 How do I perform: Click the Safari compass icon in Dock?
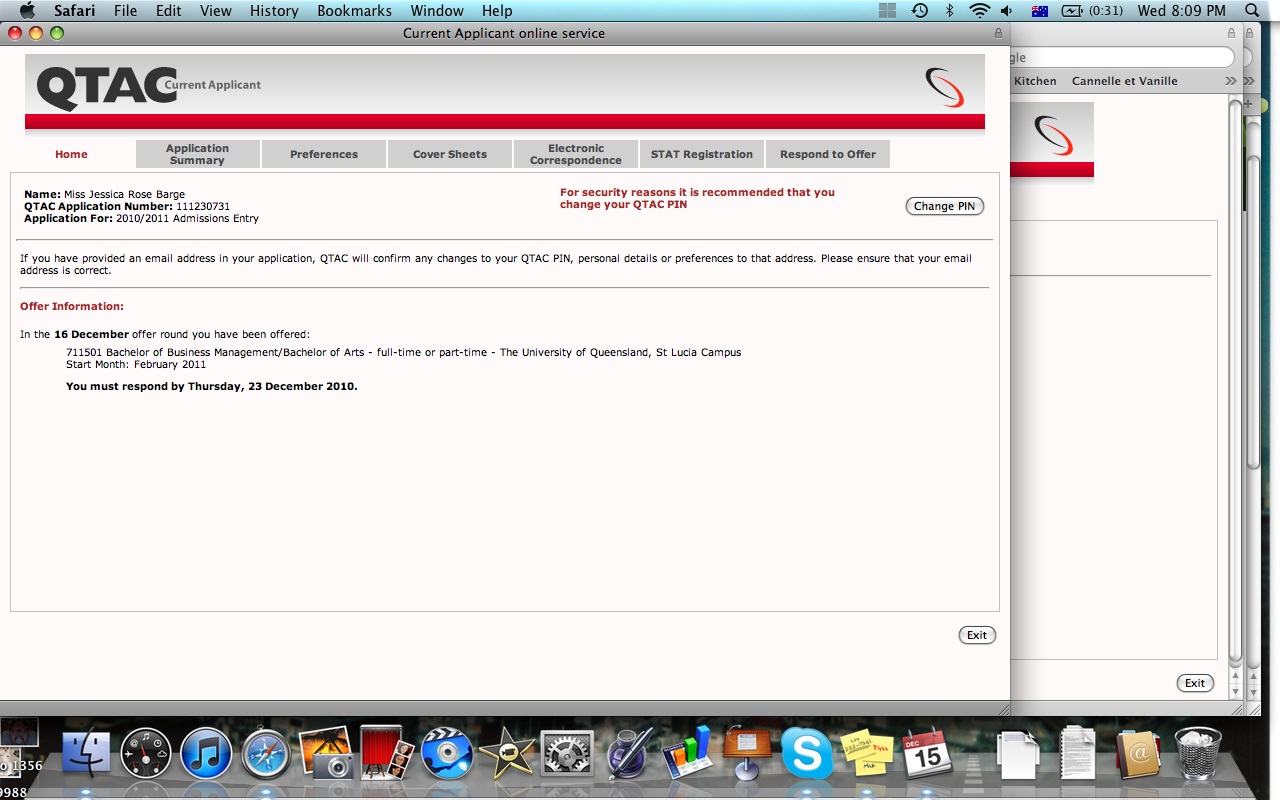266,753
